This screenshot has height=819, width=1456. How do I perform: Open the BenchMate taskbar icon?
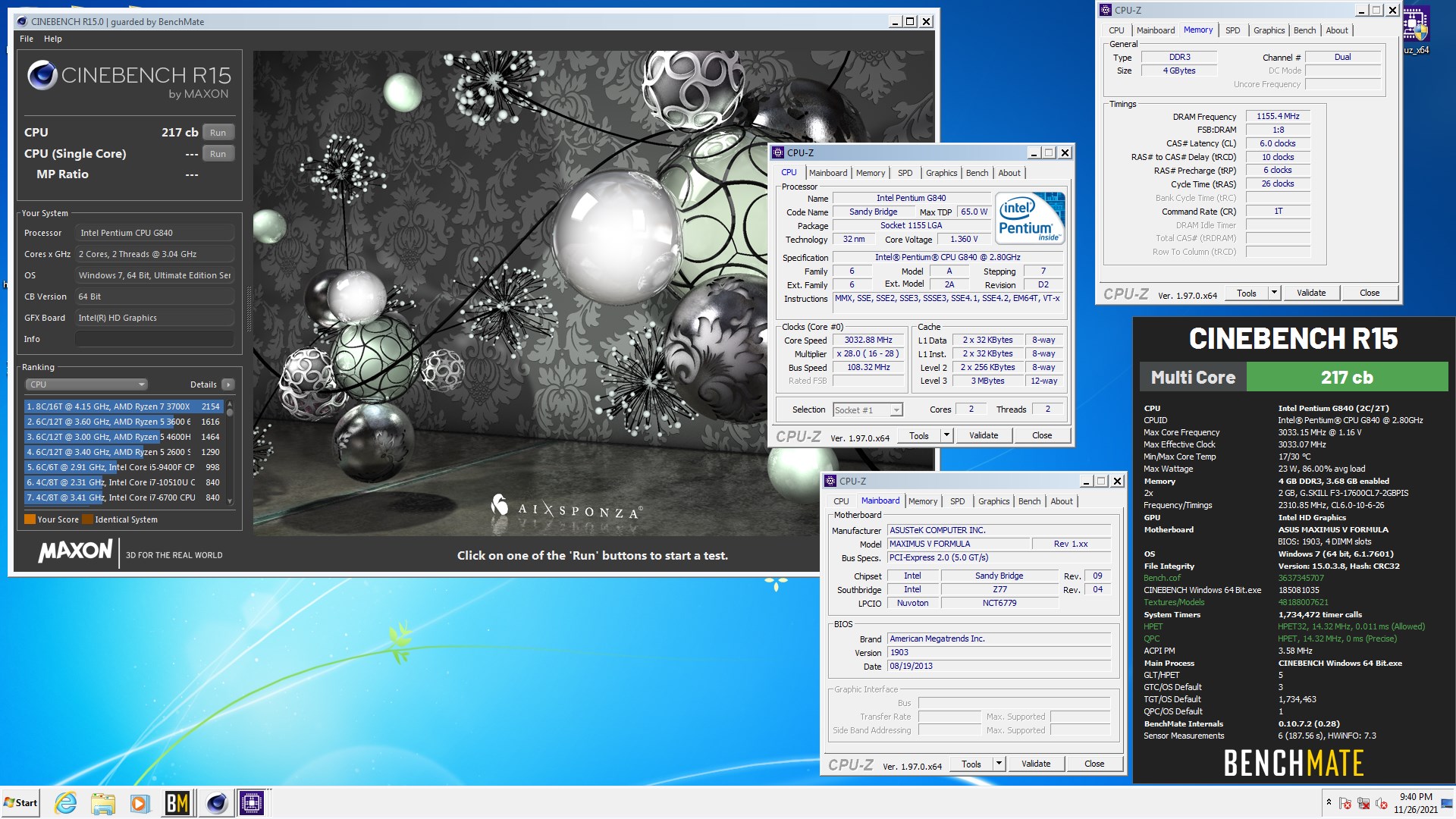click(177, 803)
